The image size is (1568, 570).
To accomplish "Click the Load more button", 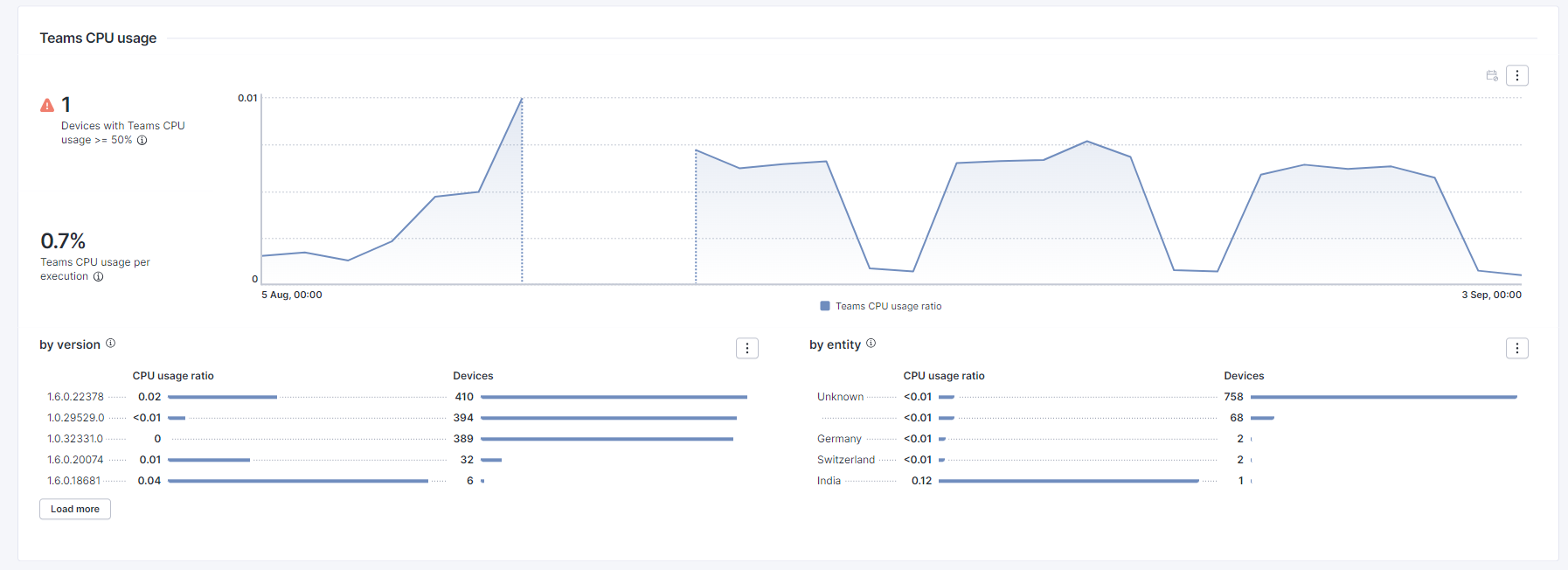I will [x=75, y=509].
